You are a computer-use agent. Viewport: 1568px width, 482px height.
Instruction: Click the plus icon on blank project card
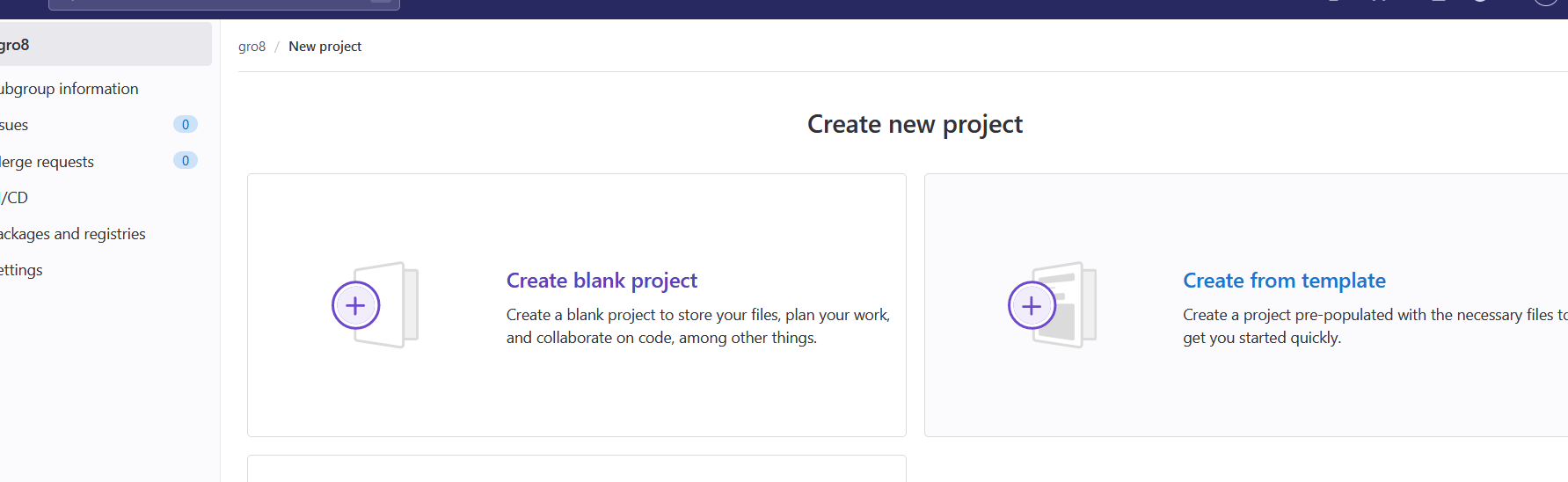click(355, 305)
